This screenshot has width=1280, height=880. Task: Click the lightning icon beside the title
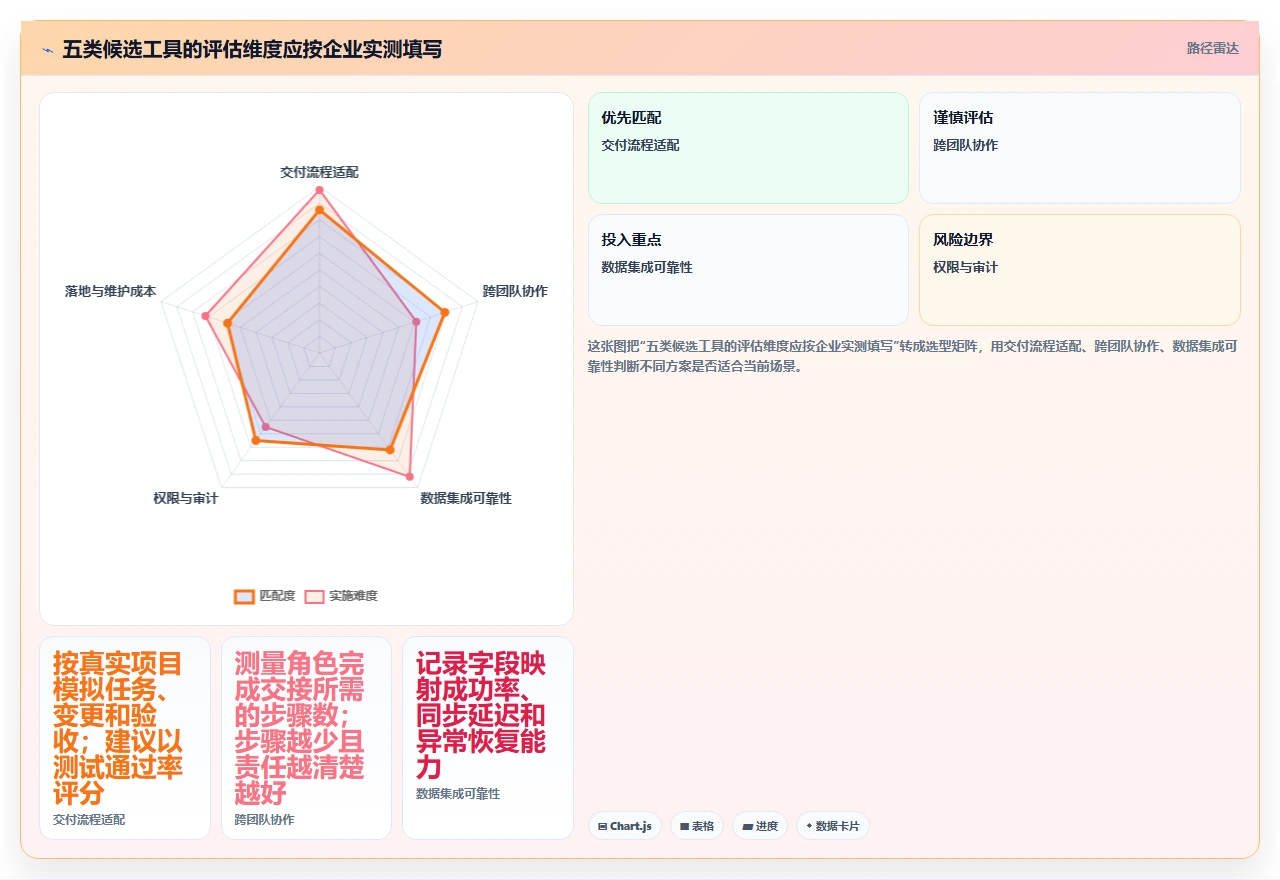coord(48,50)
